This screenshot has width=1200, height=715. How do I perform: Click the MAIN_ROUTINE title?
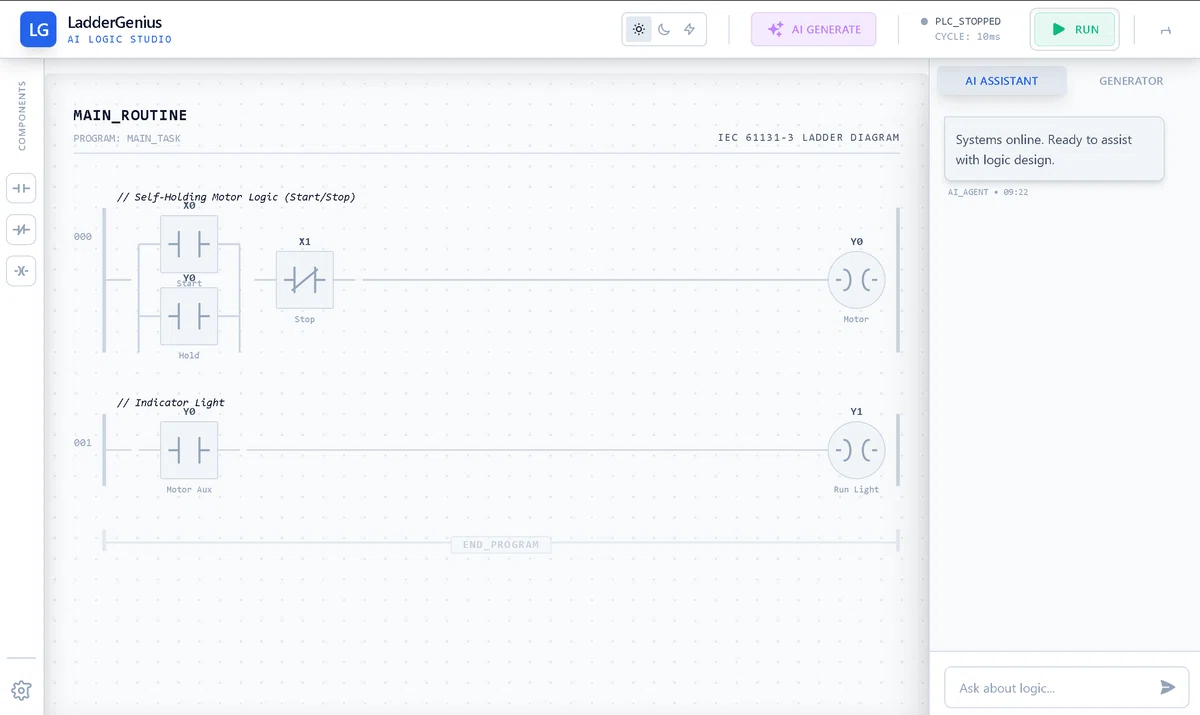tap(130, 116)
